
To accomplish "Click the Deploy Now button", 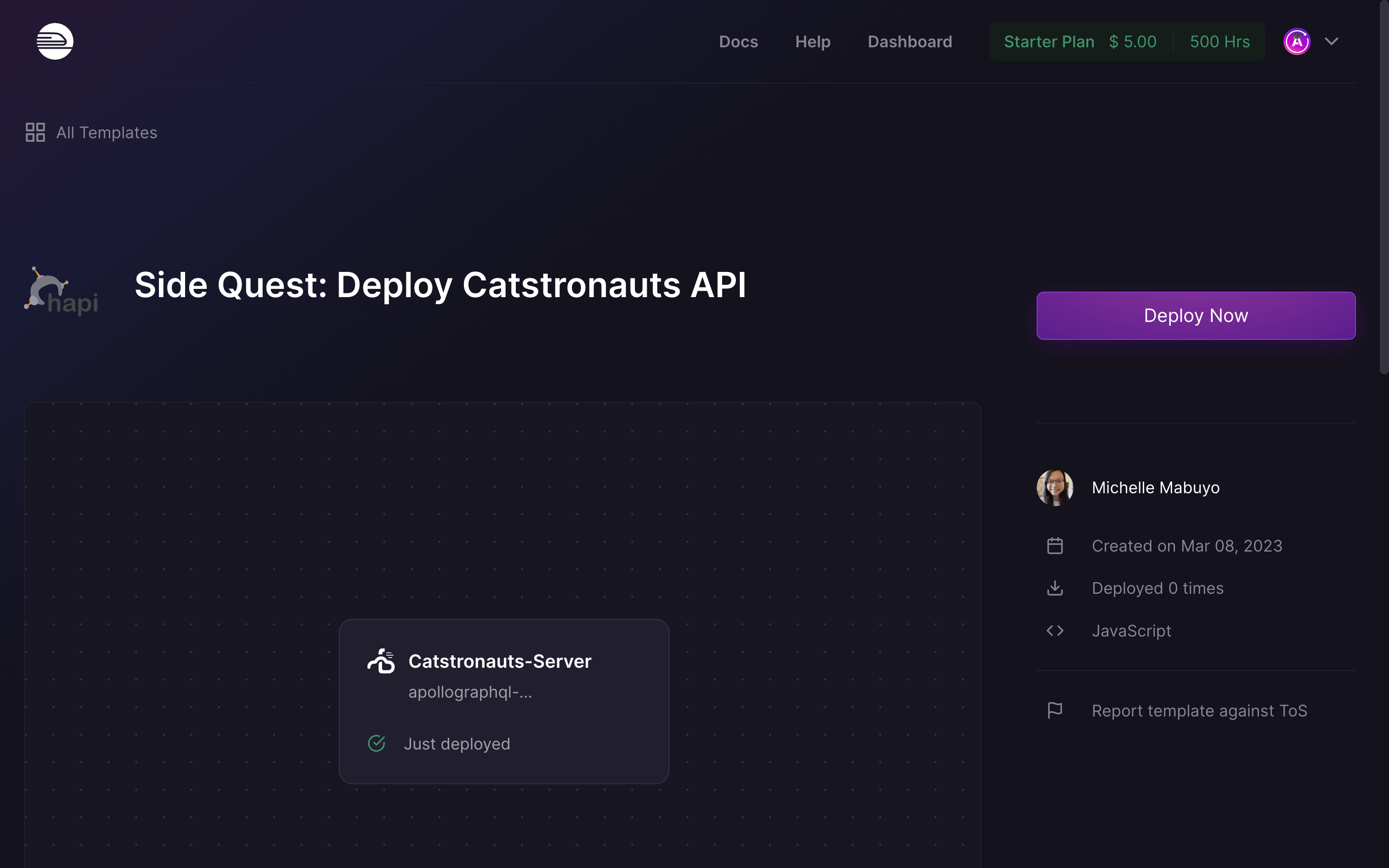I will click(x=1195, y=315).
